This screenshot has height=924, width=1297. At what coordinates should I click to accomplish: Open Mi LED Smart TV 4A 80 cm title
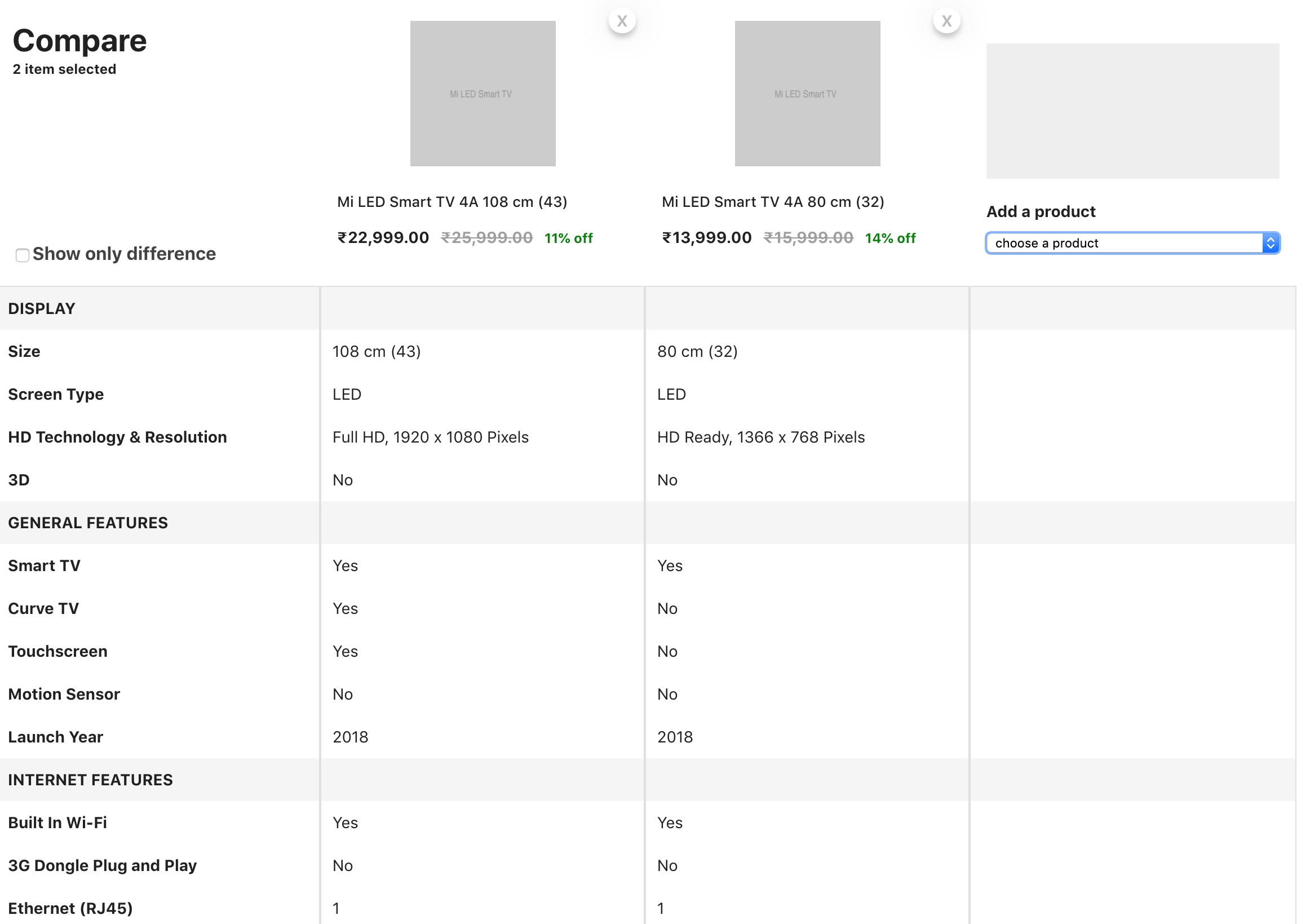click(x=773, y=202)
